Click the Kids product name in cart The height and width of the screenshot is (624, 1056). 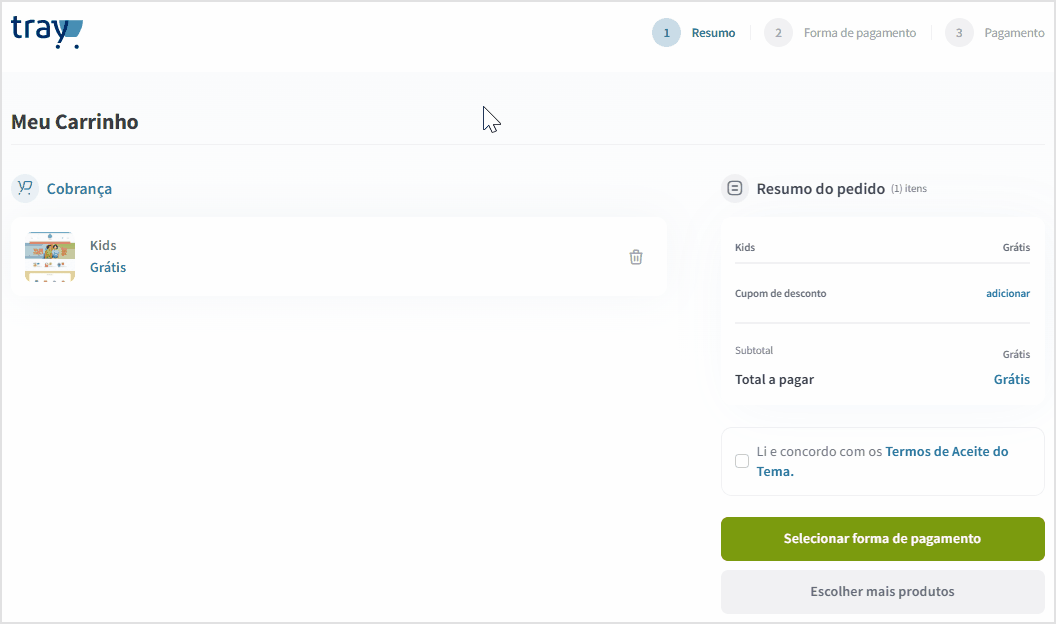click(103, 246)
